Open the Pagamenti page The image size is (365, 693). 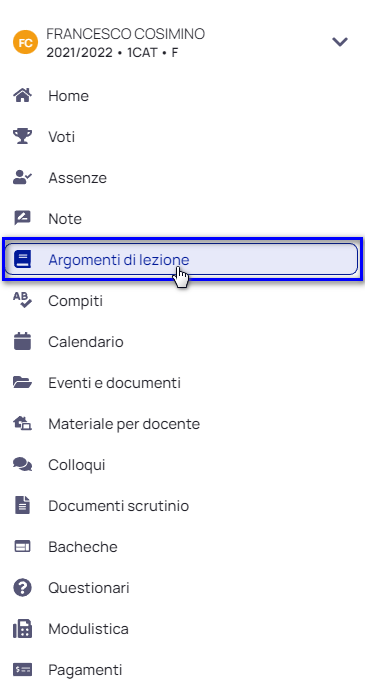(85, 670)
